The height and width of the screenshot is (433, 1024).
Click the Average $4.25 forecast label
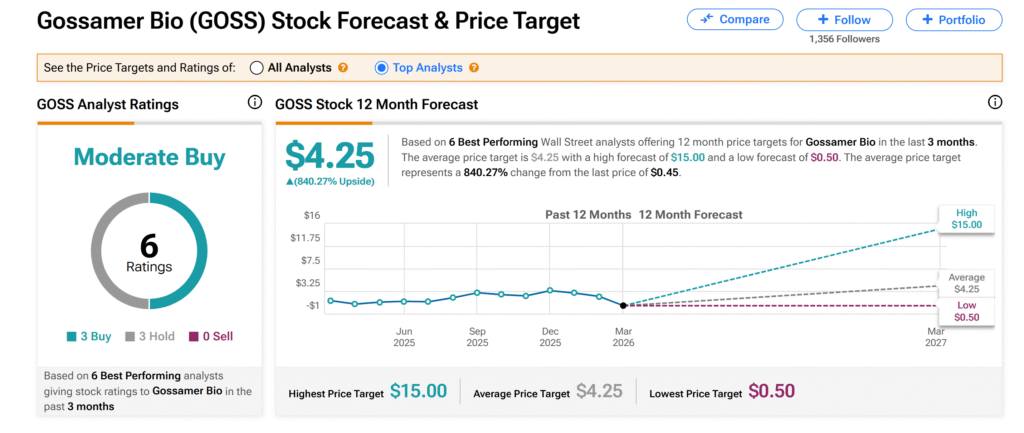pyautogui.click(x=966, y=283)
